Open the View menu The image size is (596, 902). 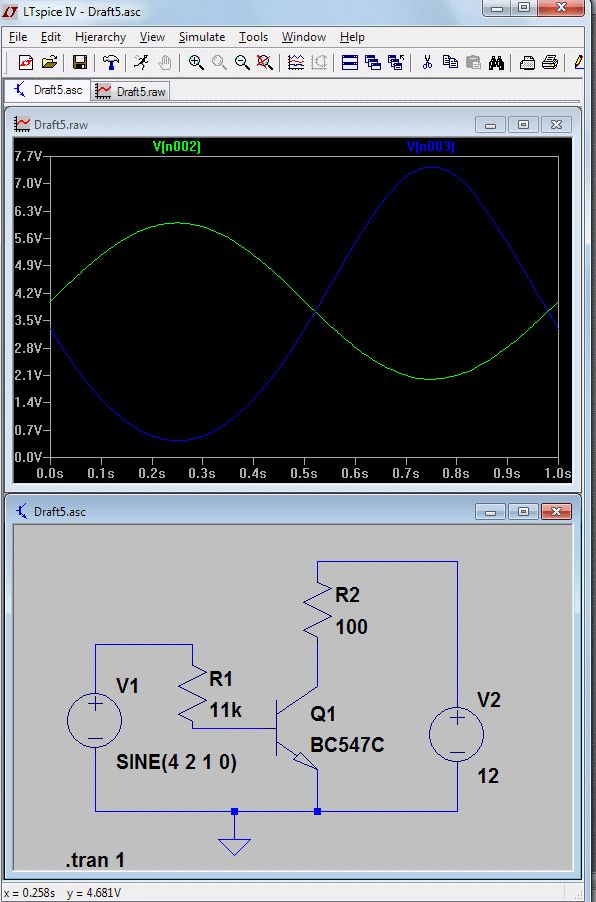[152, 37]
